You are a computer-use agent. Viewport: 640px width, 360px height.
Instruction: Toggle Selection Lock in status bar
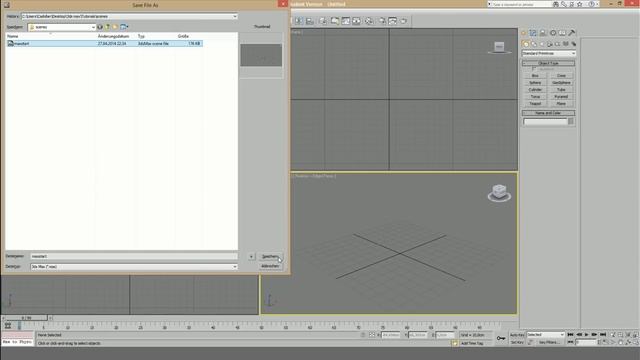363,335
